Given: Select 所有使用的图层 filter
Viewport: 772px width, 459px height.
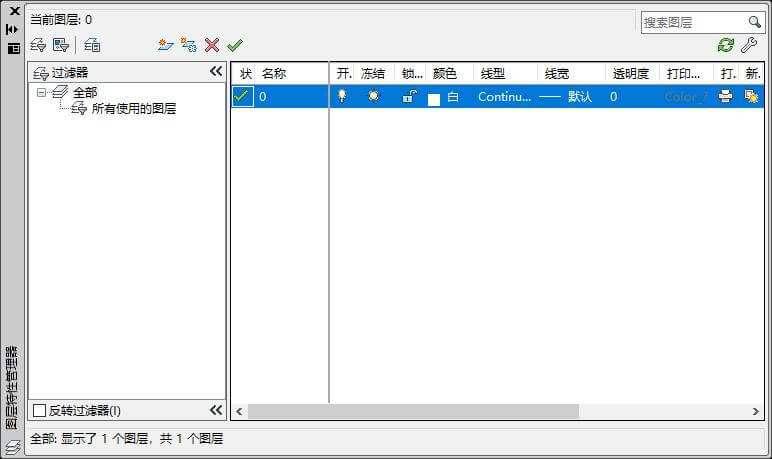Looking at the screenshot, I should [x=133, y=108].
